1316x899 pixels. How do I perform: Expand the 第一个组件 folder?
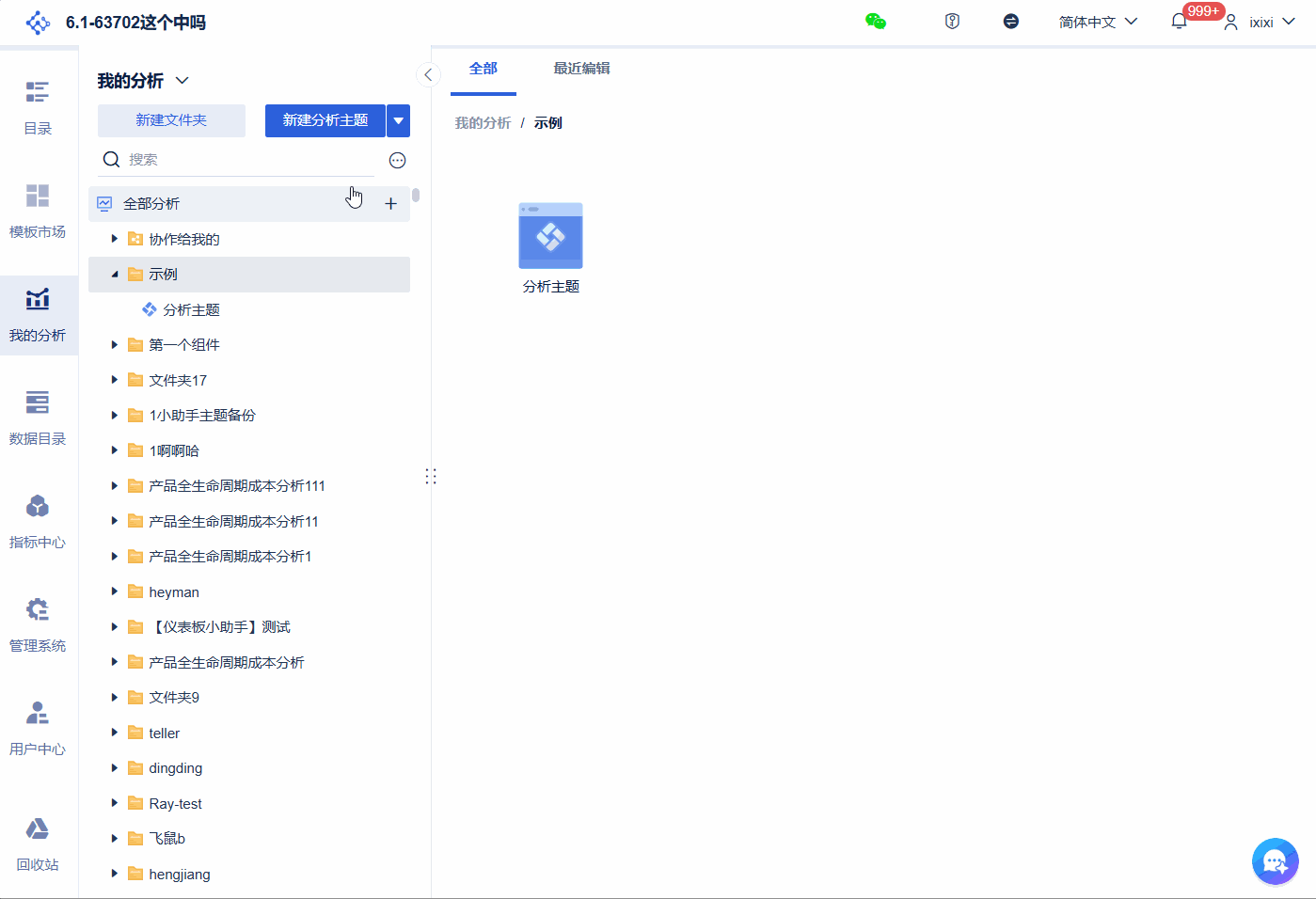115,345
